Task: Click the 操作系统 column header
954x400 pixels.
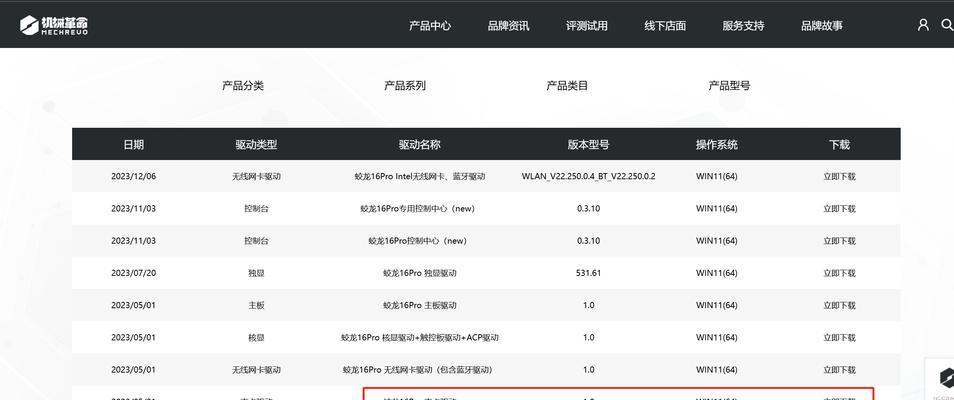Action: pos(717,144)
